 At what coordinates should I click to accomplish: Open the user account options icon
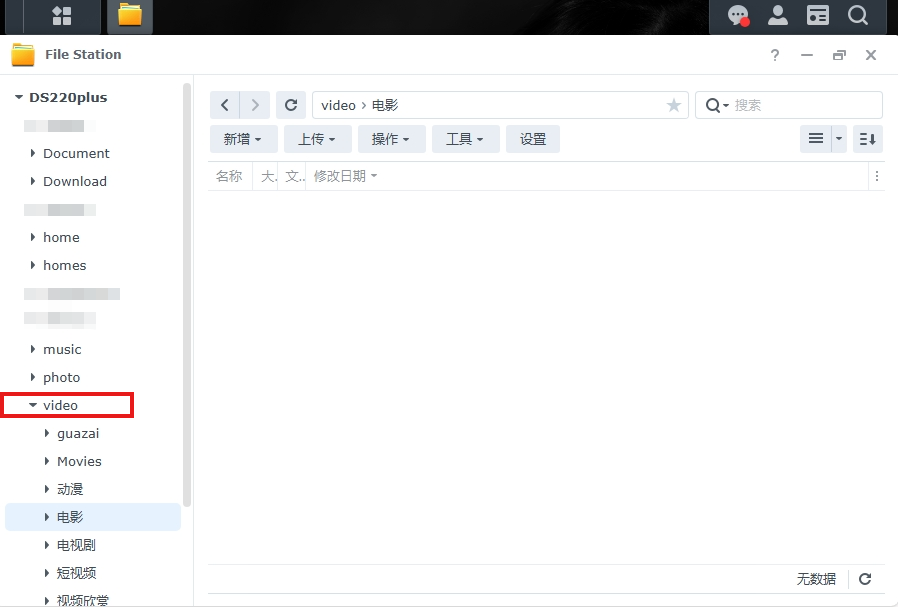[777, 16]
